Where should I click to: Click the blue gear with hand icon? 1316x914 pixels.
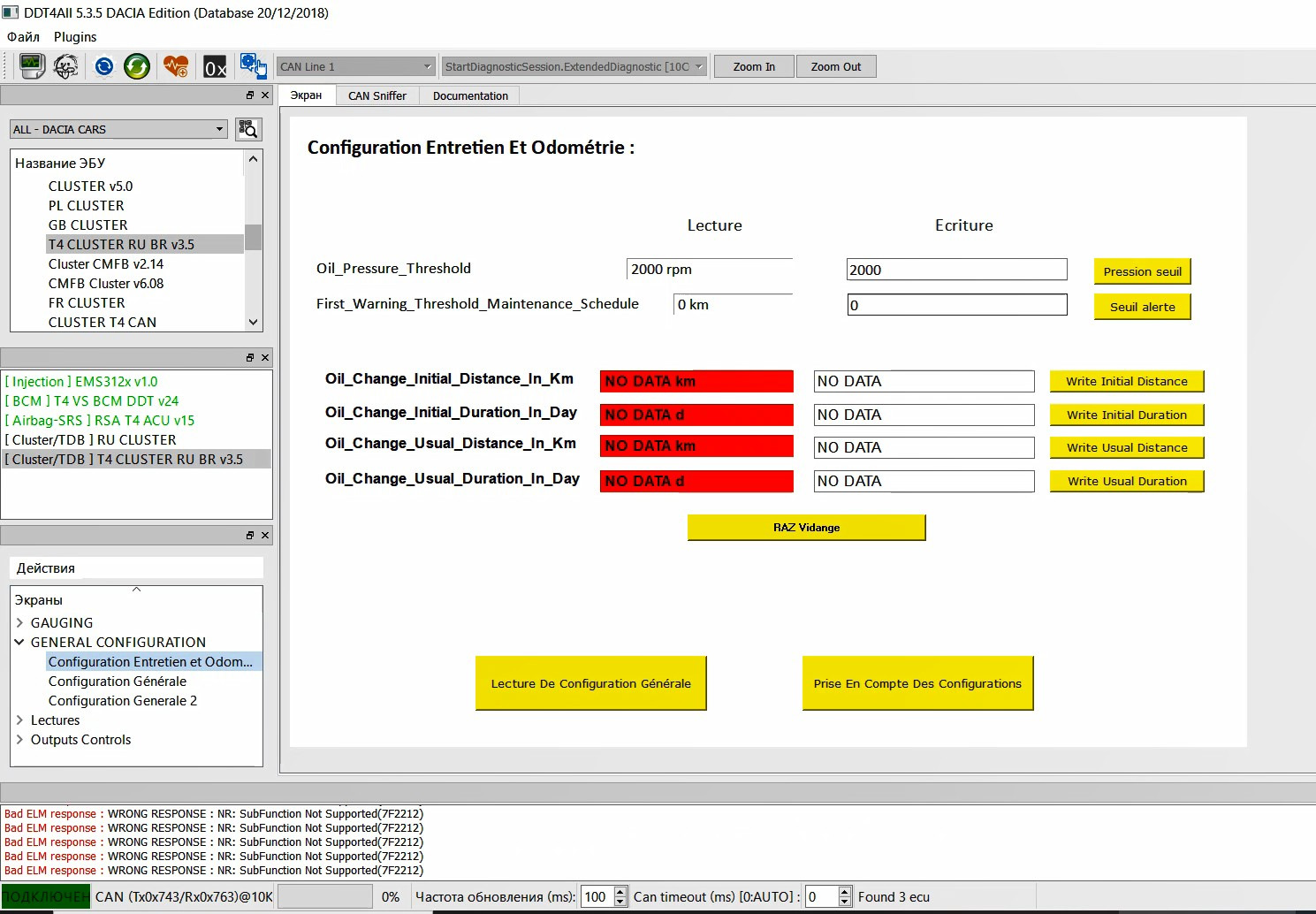point(253,66)
